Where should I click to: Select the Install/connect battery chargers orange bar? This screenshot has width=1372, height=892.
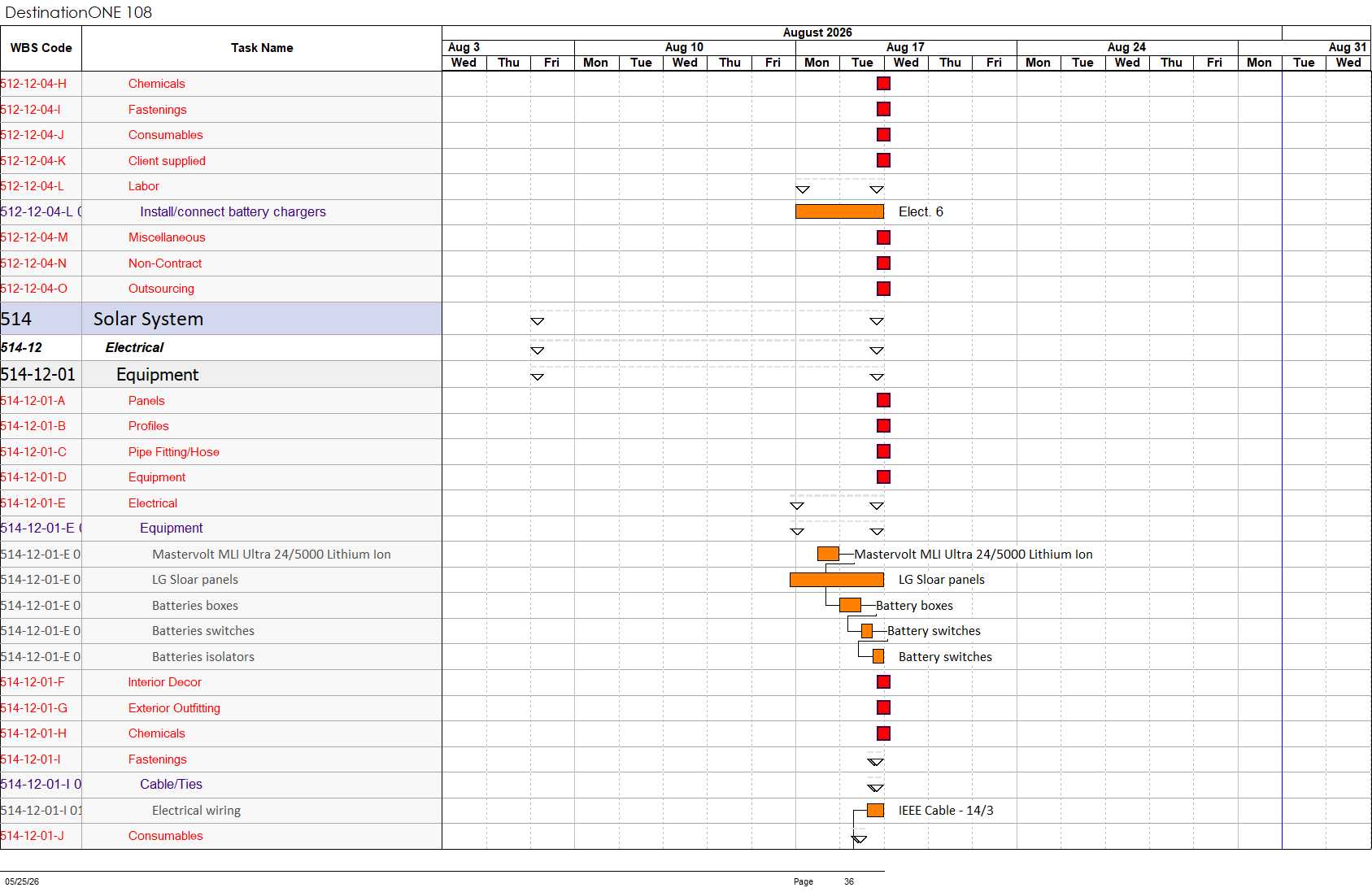tap(839, 211)
